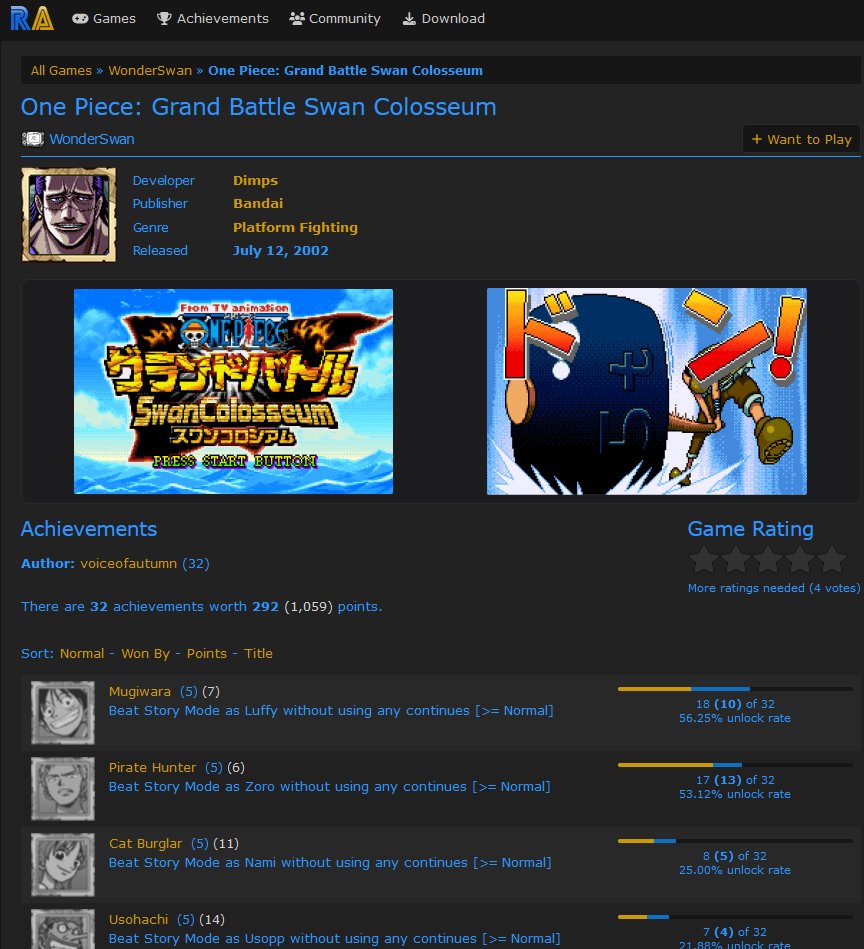The height and width of the screenshot is (949, 864).
Task: Open author voiceofautumn profile
Action: [x=129, y=563]
